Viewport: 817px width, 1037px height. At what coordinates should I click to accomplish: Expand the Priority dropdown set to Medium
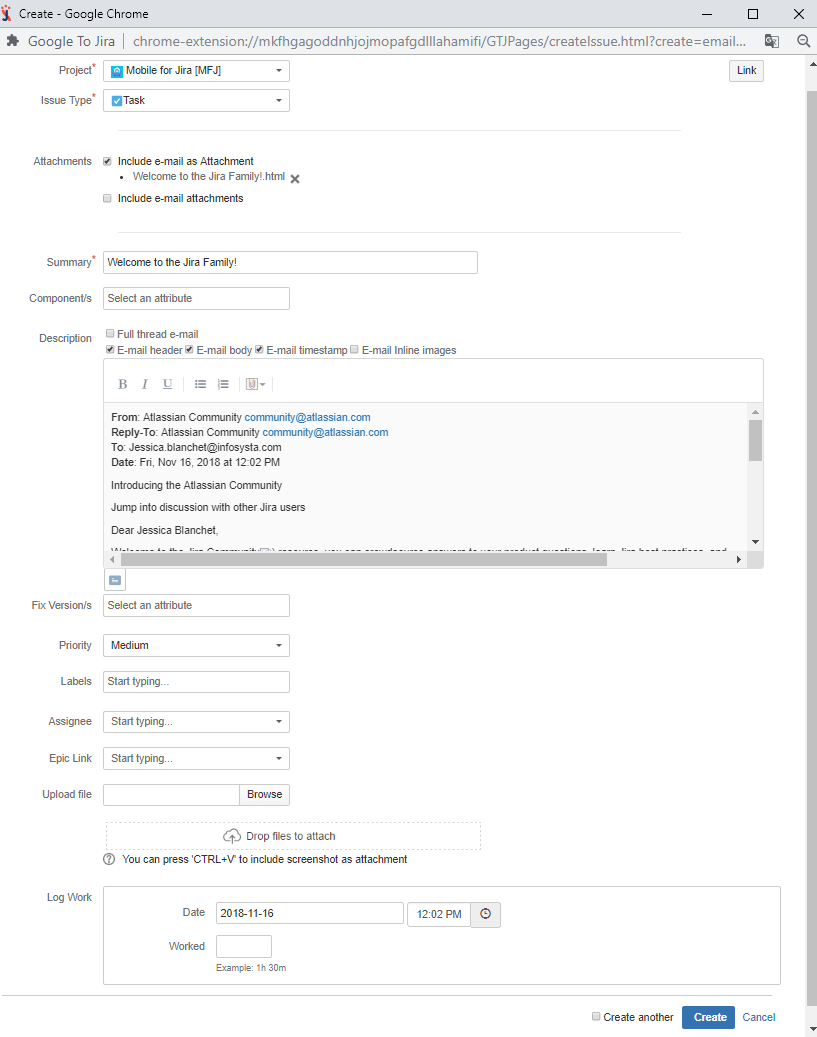(196, 646)
